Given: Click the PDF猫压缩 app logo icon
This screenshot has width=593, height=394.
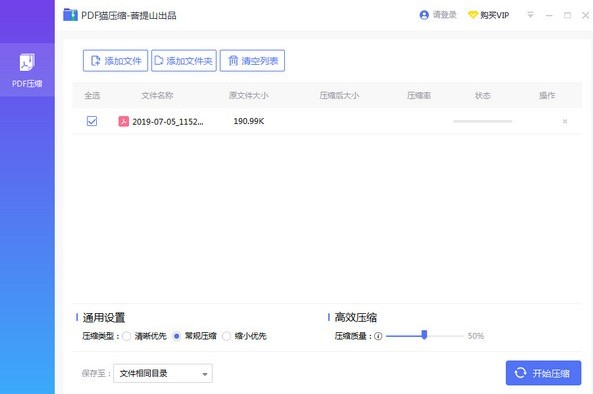Looking at the screenshot, I should click(70, 15).
